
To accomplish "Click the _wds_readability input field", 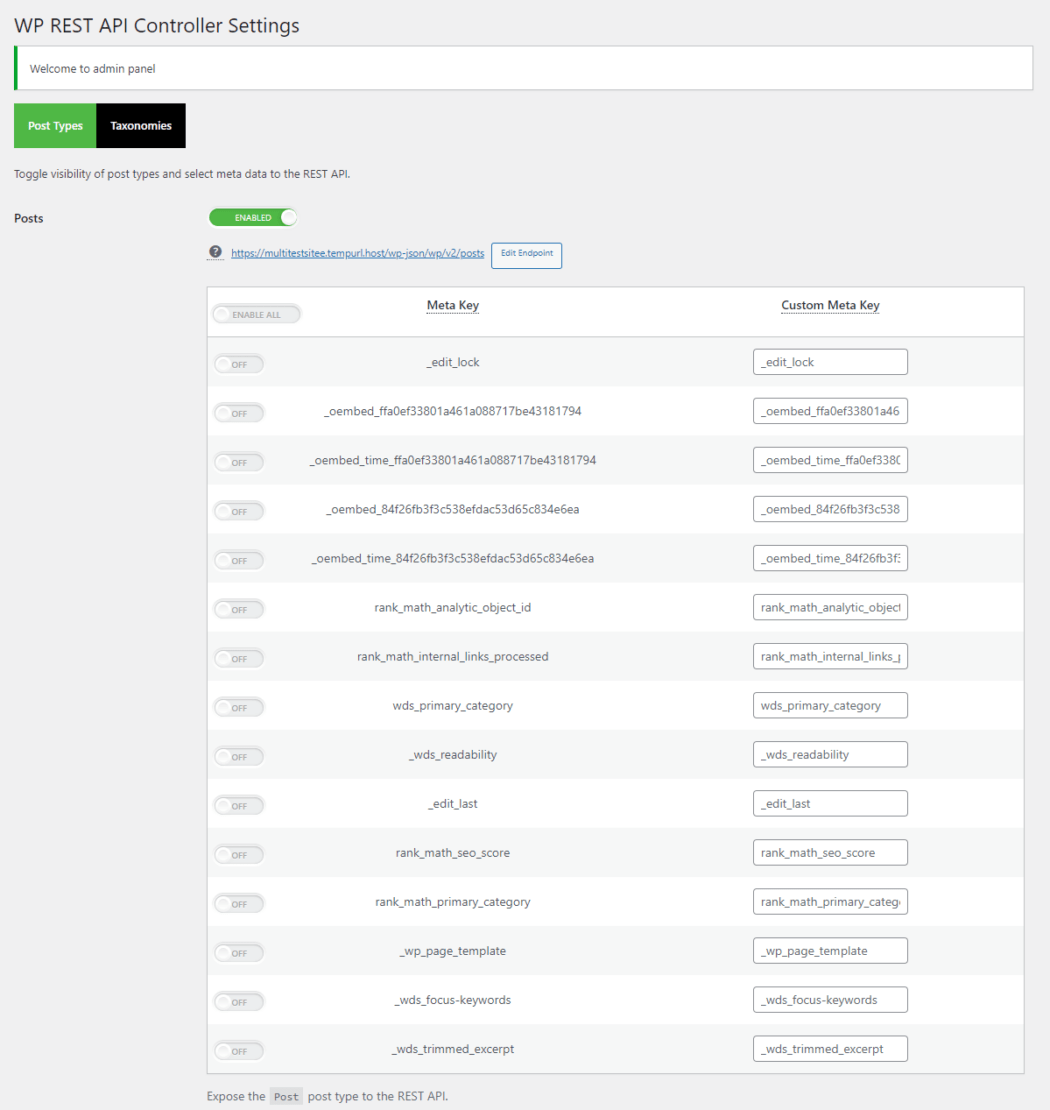I will point(831,755).
